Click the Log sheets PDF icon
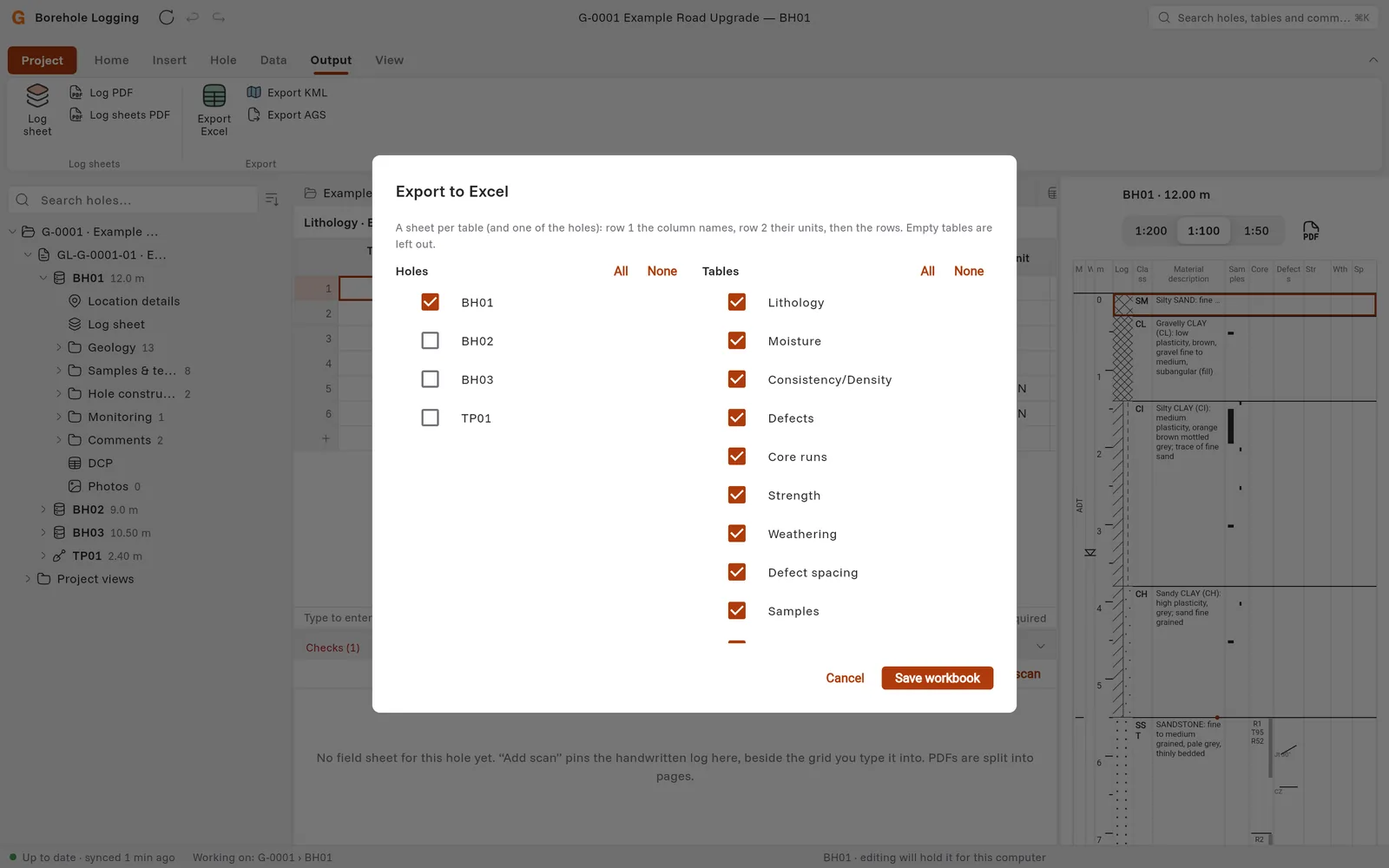Screen dimensions: 1389x868 [76, 115]
